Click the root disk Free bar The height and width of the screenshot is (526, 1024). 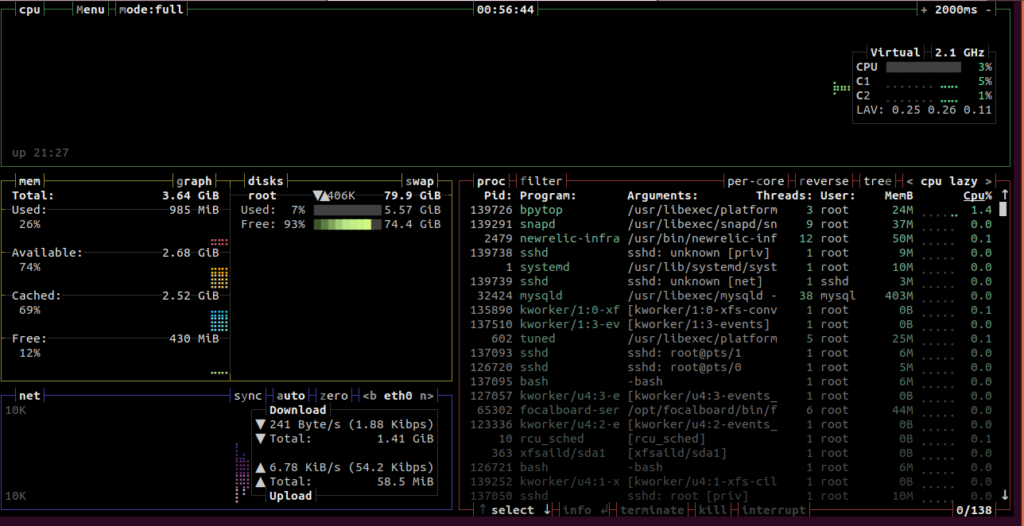(347, 225)
